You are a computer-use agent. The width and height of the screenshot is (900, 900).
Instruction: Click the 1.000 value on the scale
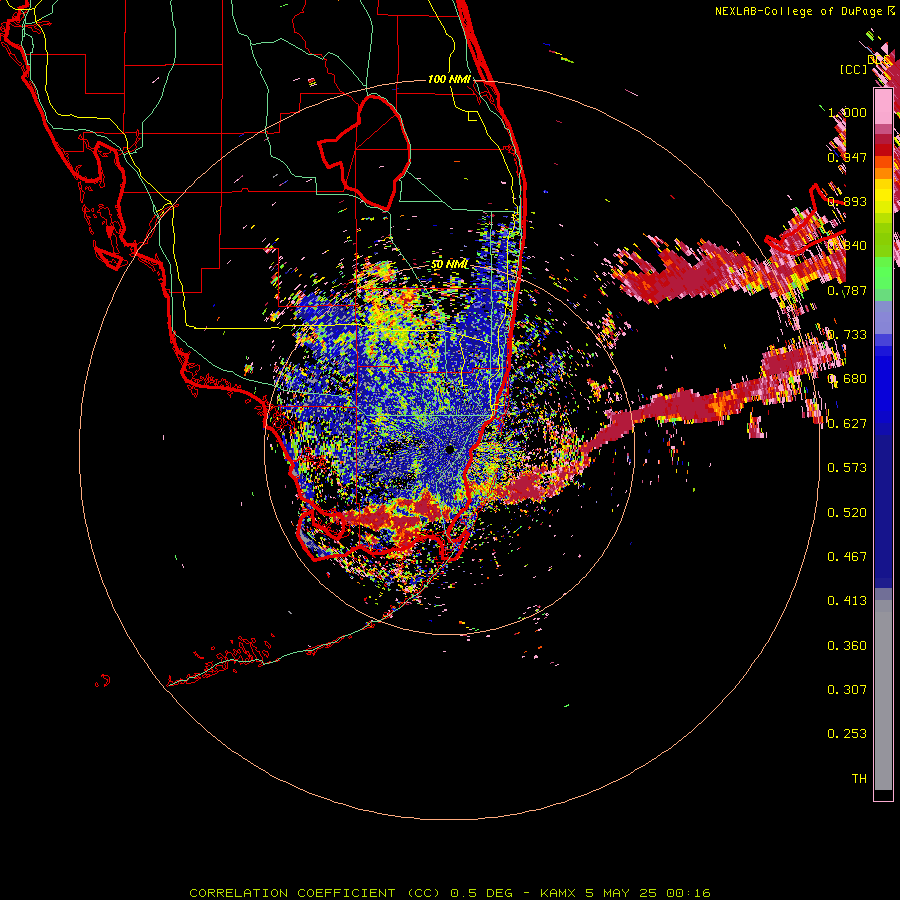[848, 112]
